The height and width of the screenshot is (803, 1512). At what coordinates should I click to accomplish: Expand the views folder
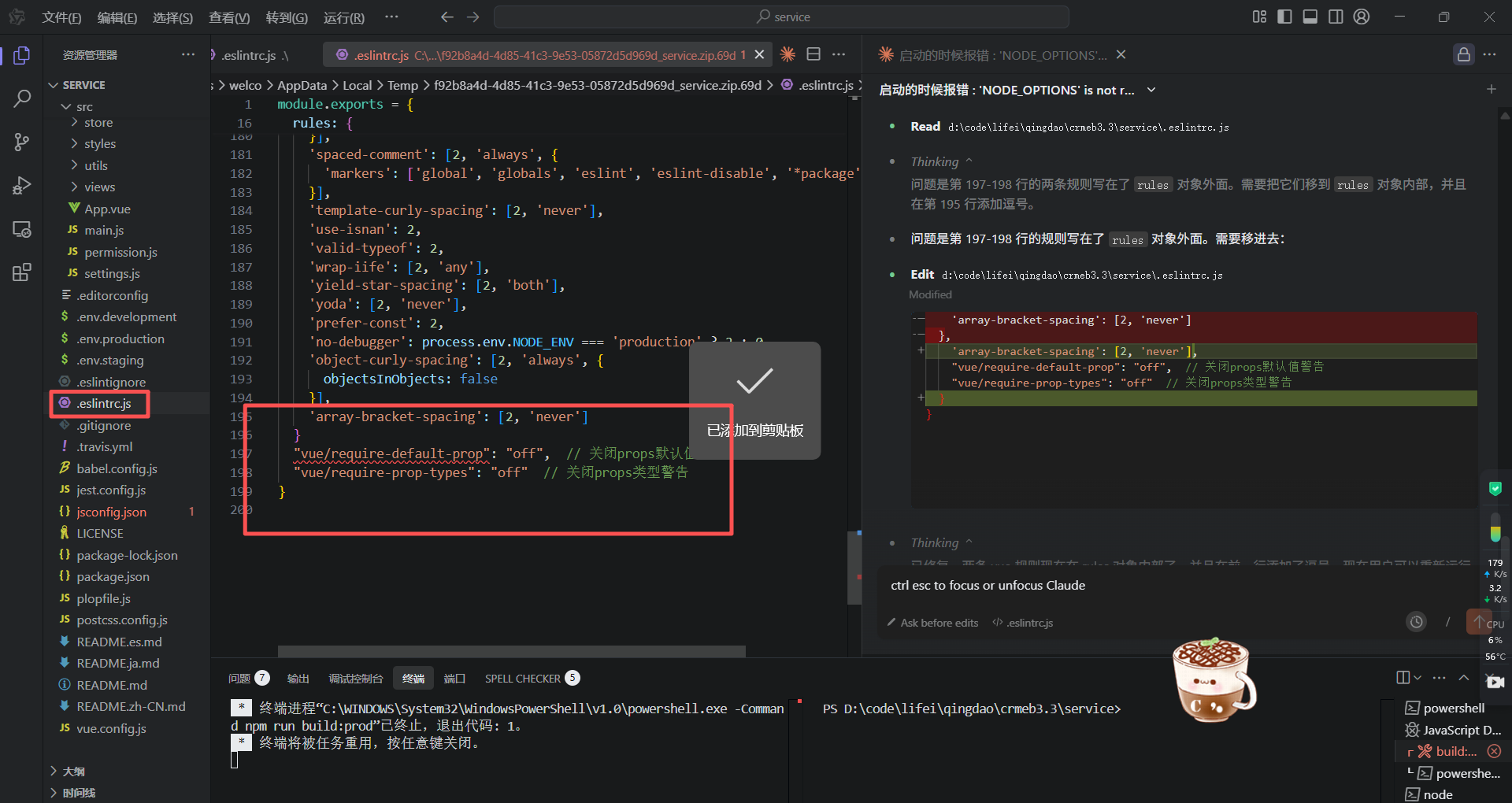[99, 187]
